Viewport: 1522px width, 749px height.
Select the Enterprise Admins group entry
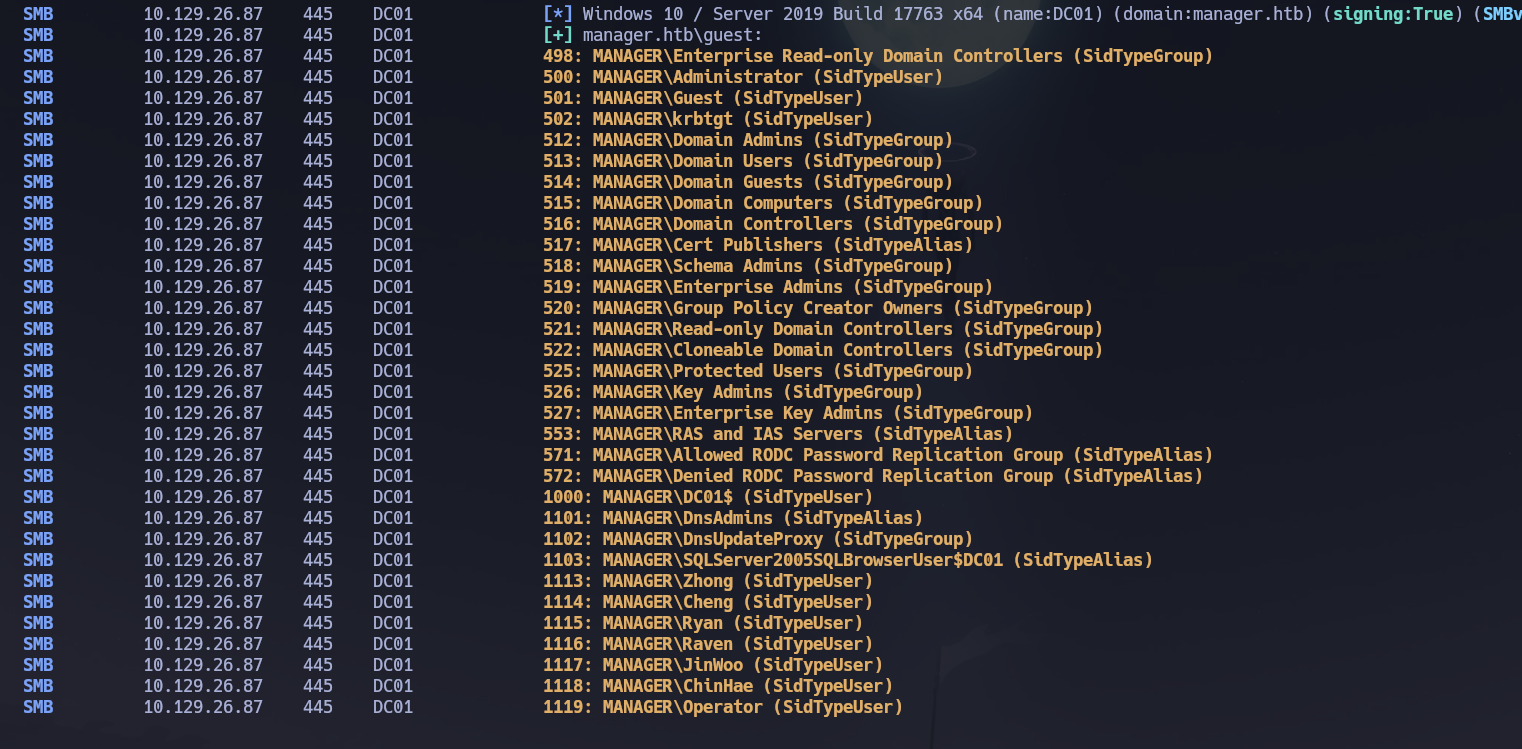point(770,287)
